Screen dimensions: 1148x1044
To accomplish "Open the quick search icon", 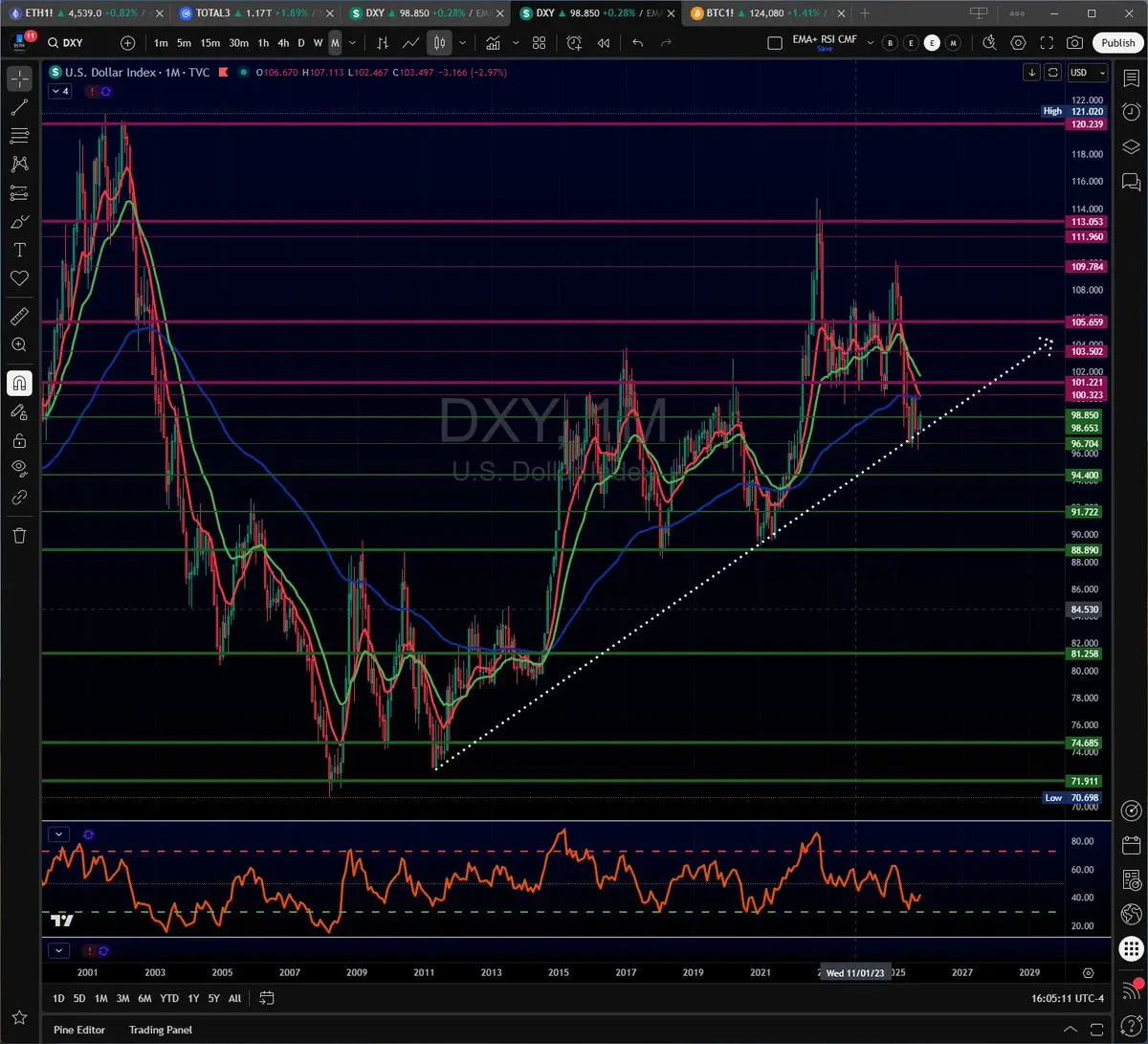I will click(989, 43).
